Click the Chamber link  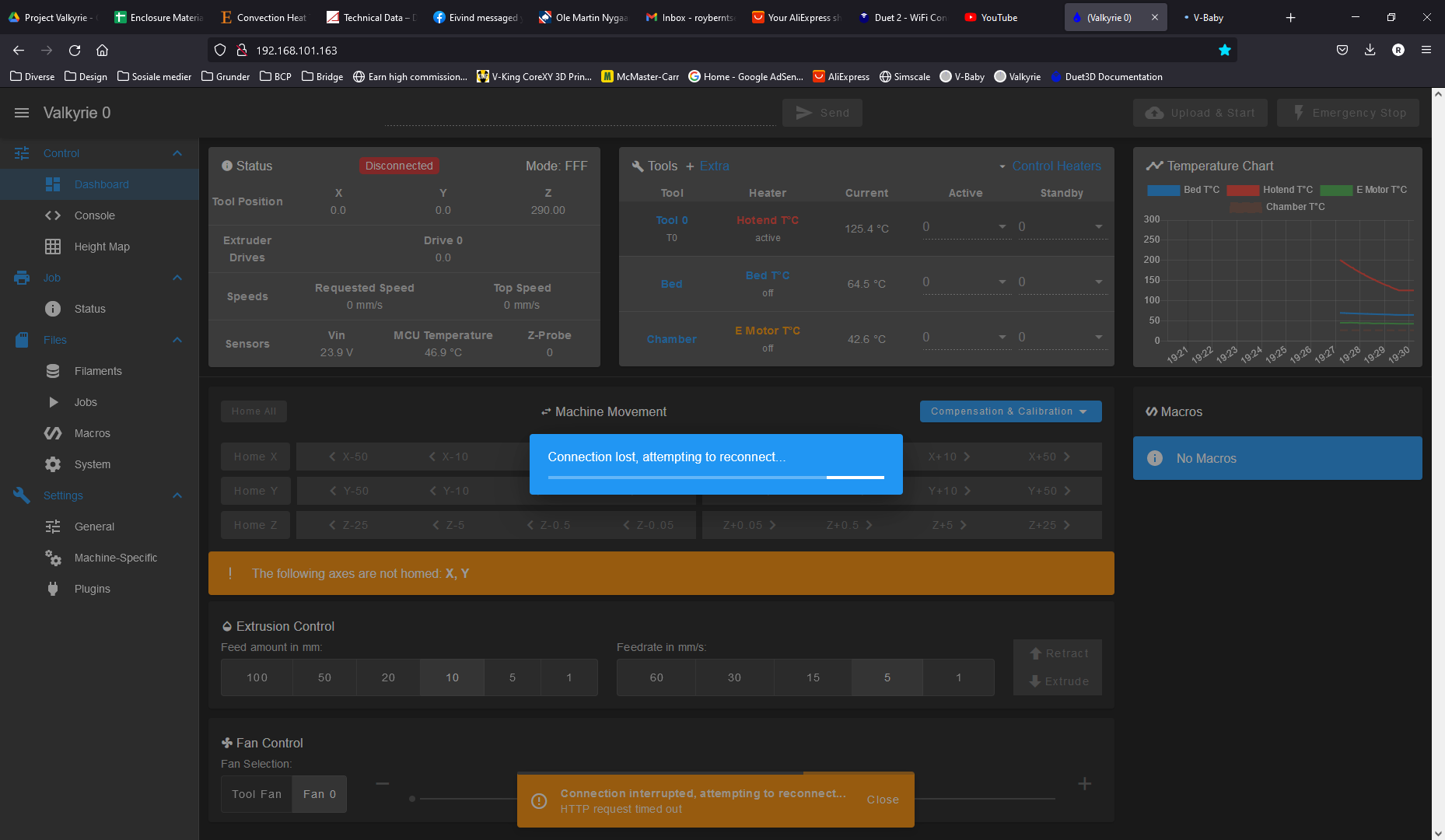point(672,339)
